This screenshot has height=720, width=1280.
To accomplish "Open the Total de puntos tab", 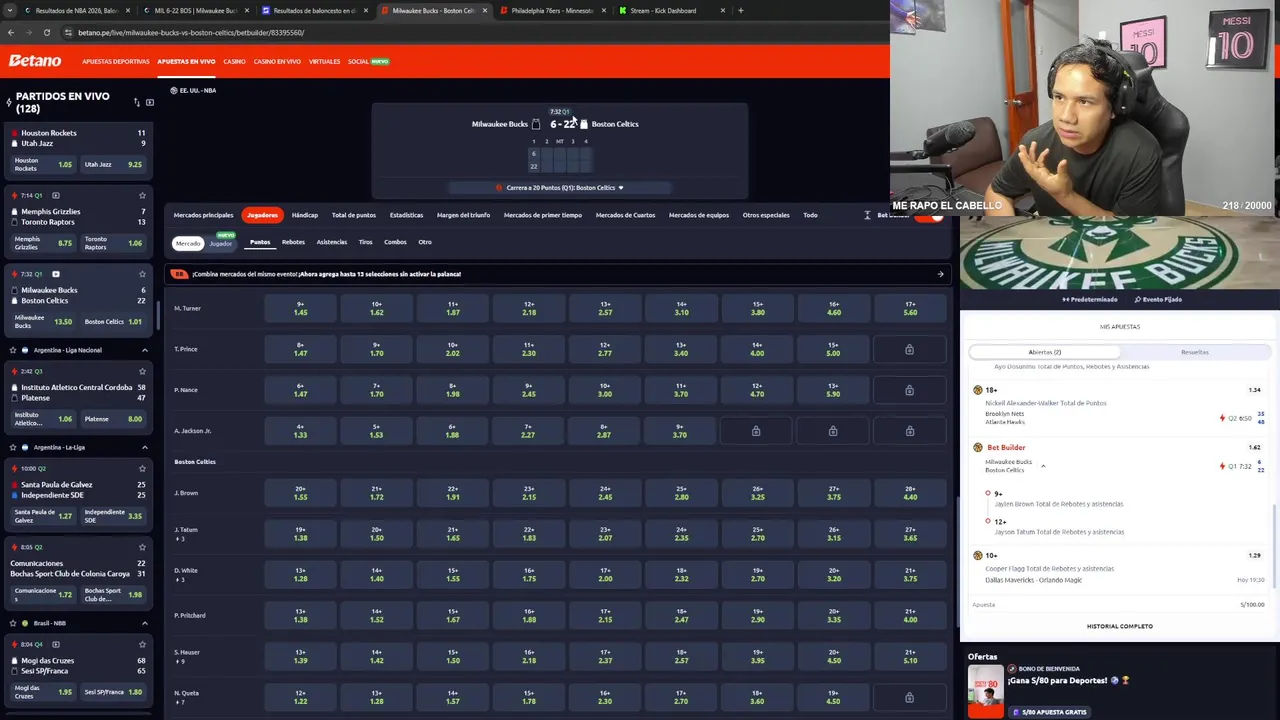I will point(354,215).
